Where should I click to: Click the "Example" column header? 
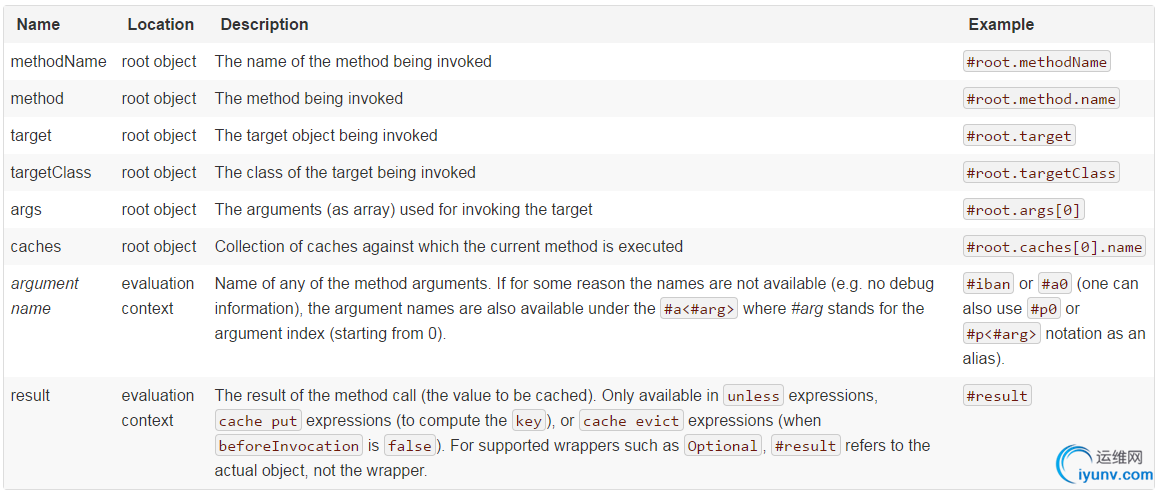[1001, 24]
